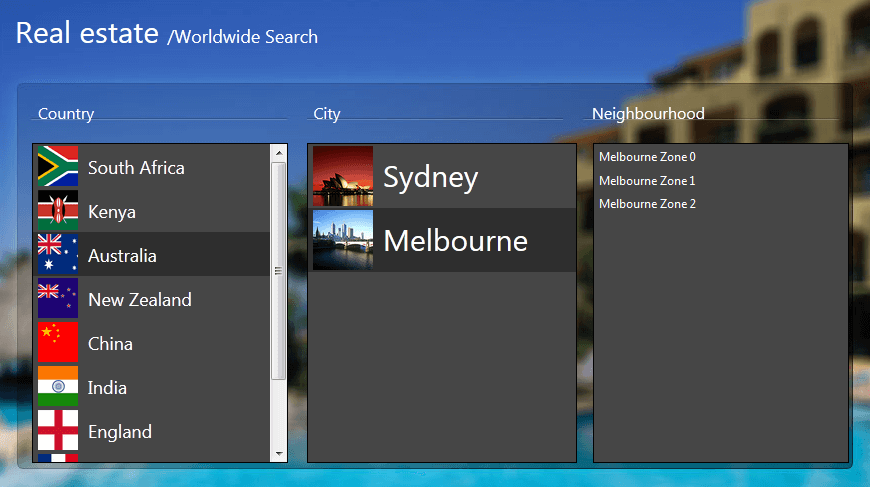Click the New Zealand flag icon
This screenshot has height=487, width=870.
57,299
